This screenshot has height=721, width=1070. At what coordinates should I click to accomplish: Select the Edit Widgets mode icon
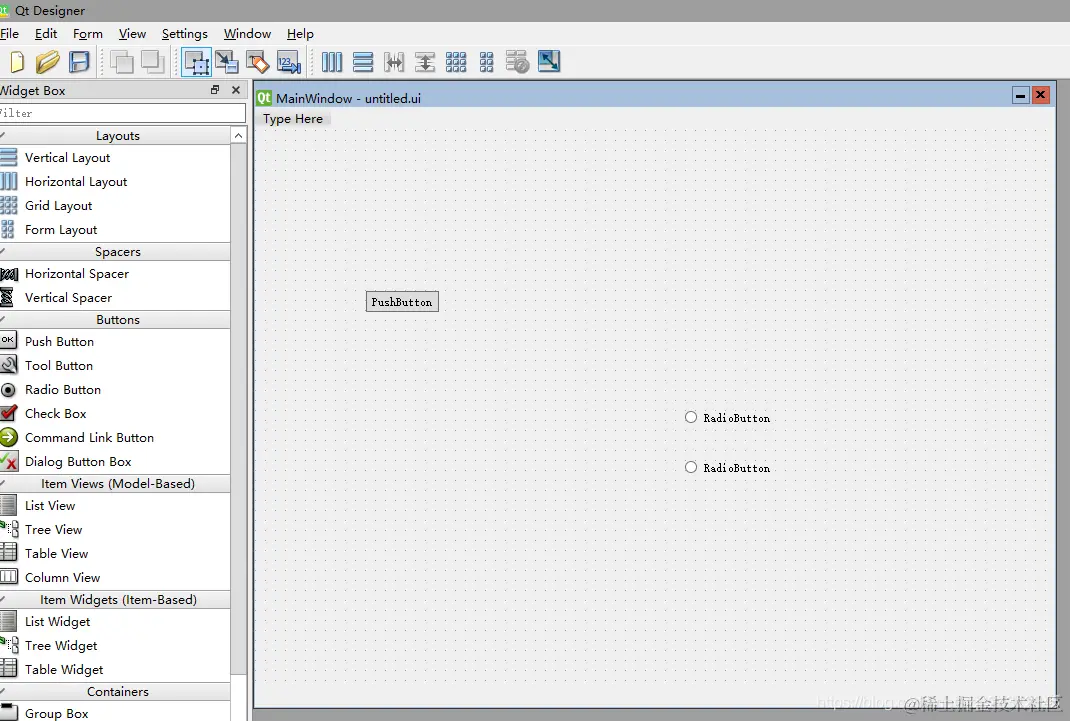click(x=197, y=62)
